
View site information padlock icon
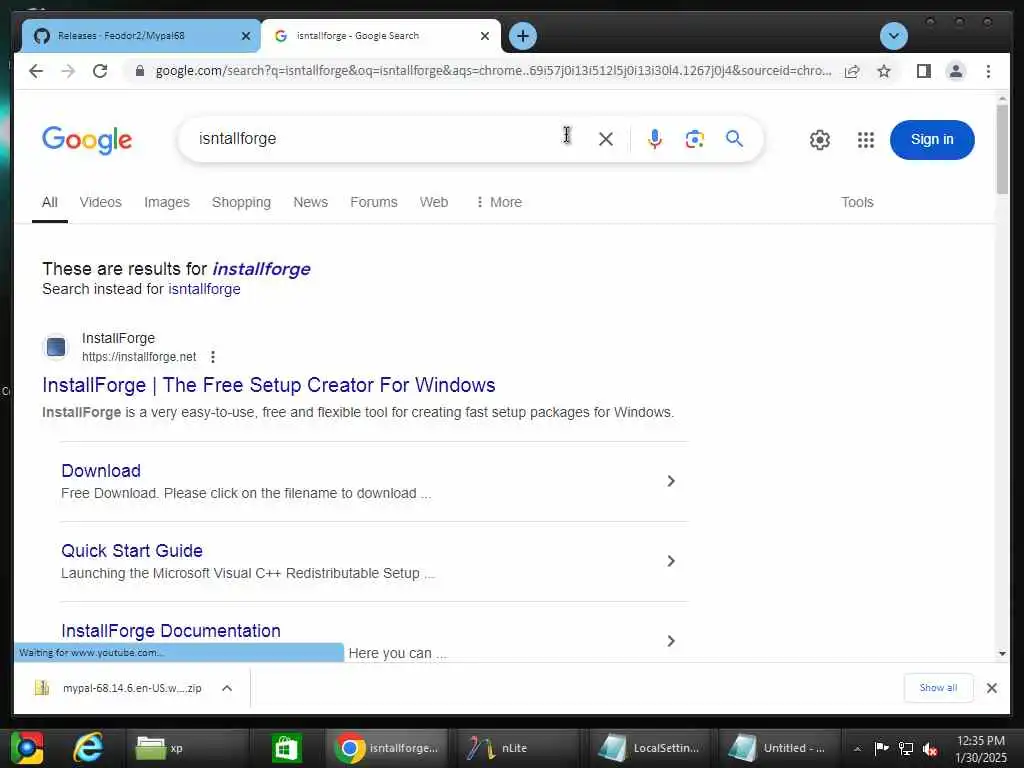pyautogui.click(x=139, y=71)
